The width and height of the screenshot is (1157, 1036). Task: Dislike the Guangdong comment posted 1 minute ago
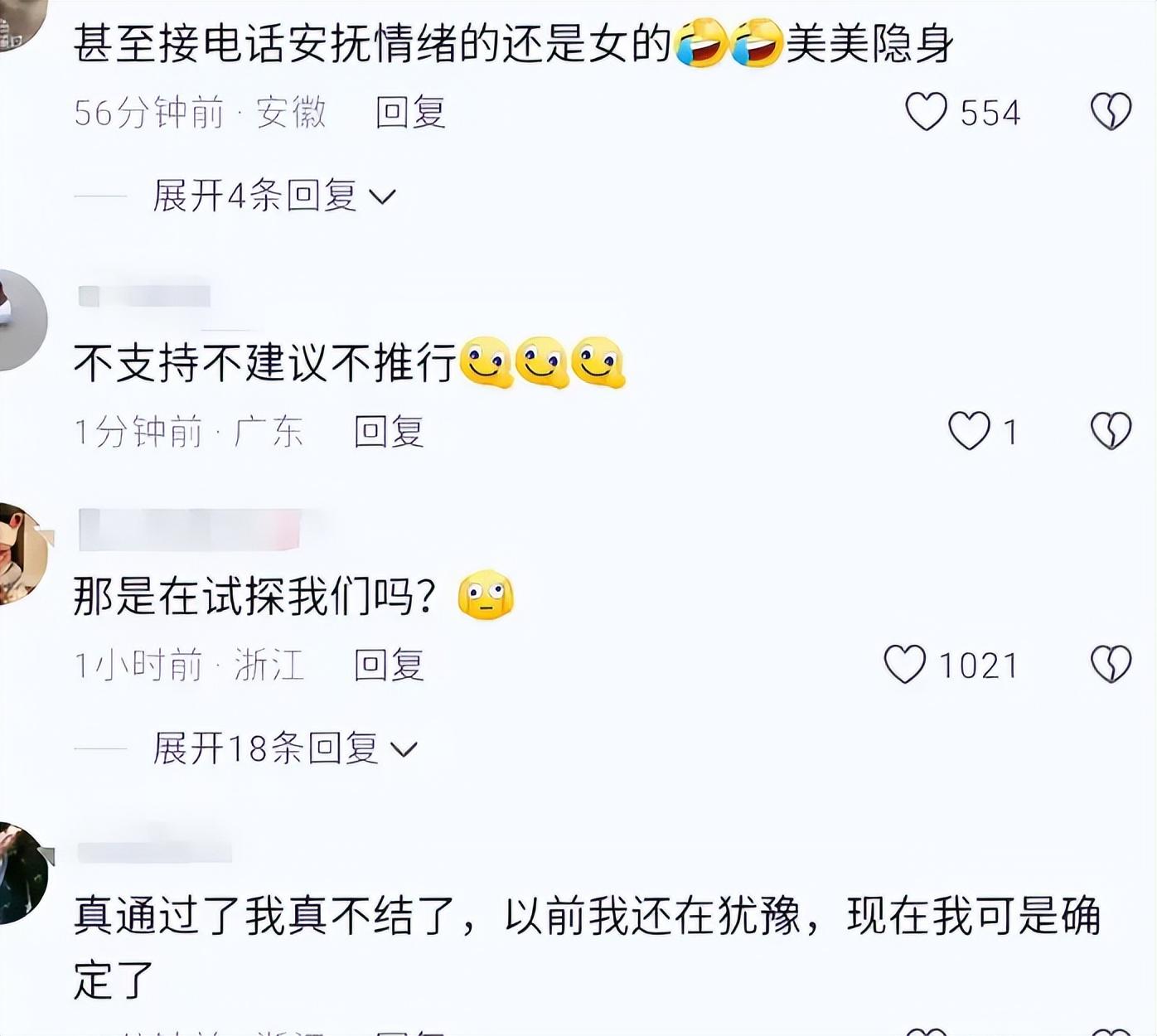click(x=1111, y=431)
